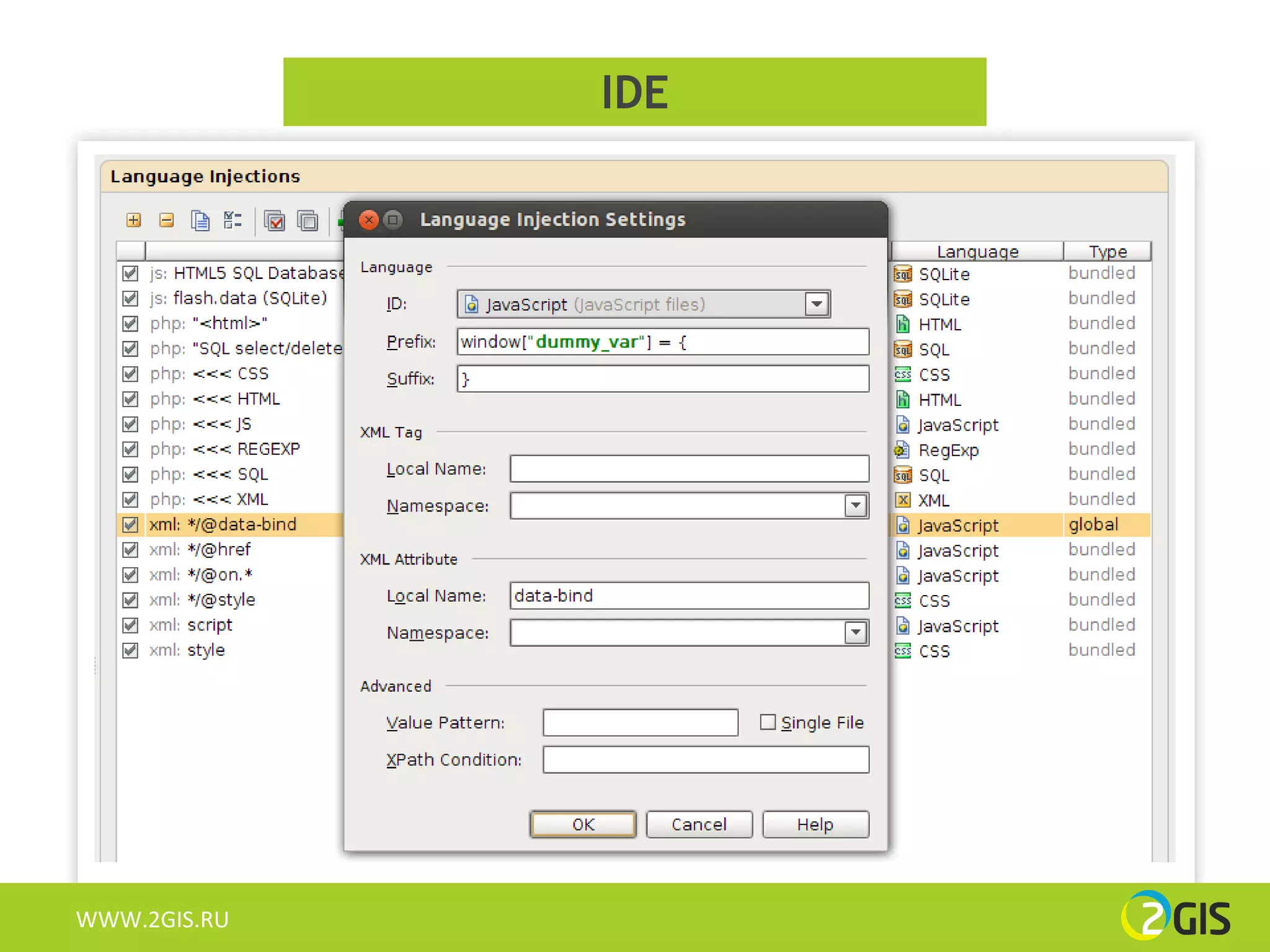Click OK to confirm injection settings
This screenshot has height=952, width=1270.
coord(583,824)
